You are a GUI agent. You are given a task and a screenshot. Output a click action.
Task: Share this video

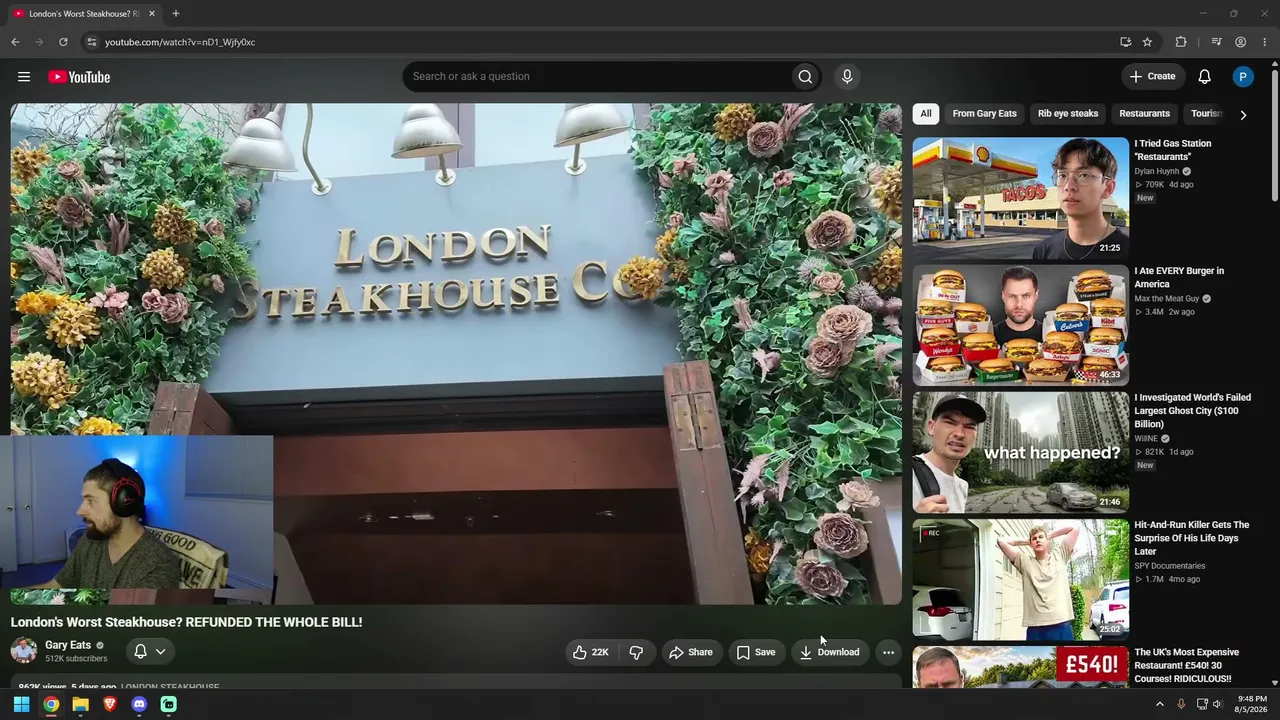(x=690, y=652)
